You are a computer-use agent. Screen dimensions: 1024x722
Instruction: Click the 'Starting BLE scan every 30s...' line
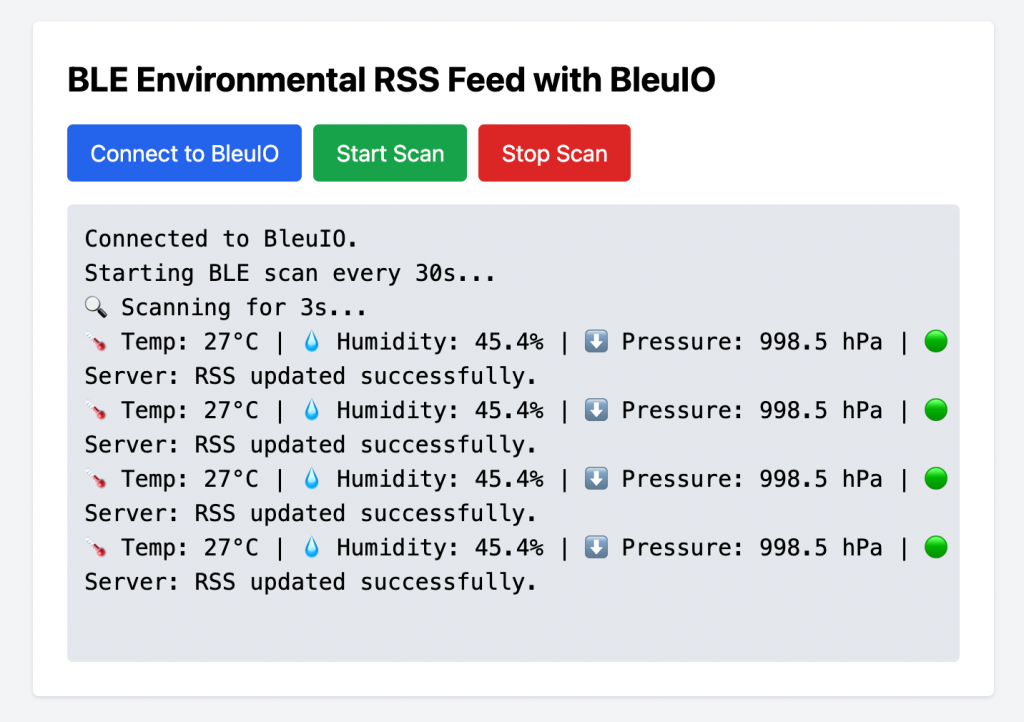[290, 273]
